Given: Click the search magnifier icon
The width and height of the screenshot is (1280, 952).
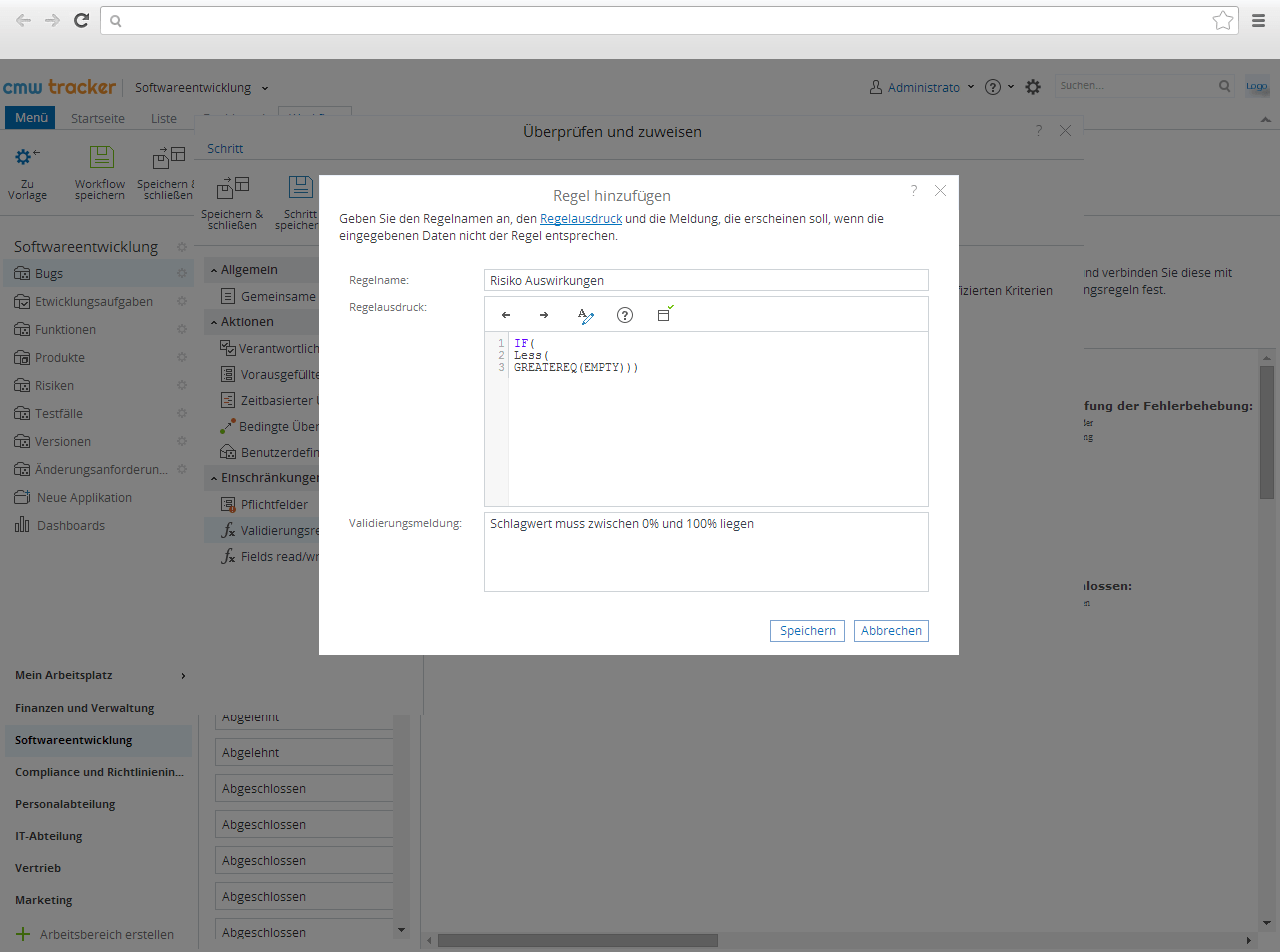Looking at the screenshot, I should [1225, 86].
